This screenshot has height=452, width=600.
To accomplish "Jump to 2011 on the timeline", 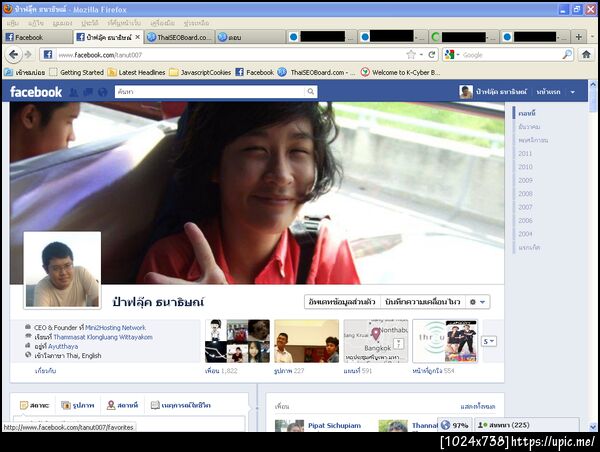I will click(x=525, y=153).
